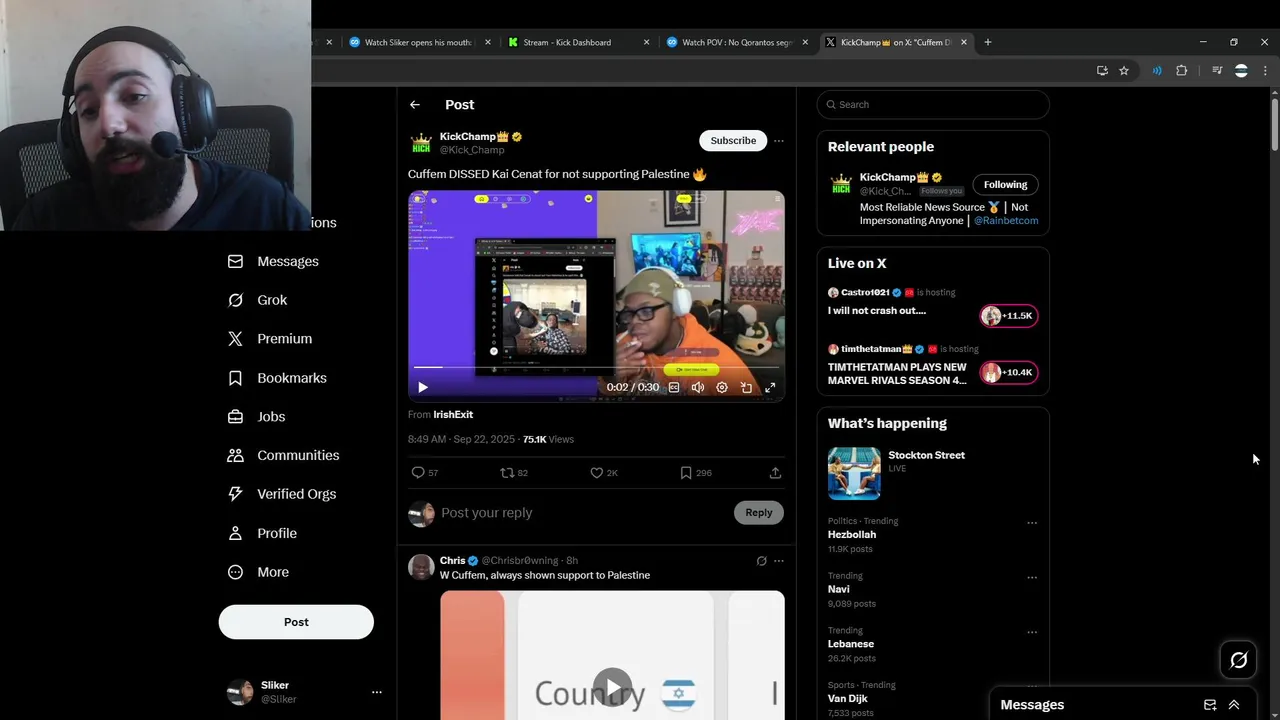Open Verified Orgs in sidebar
The width and height of the screenshot is (1280, 720).
coord(282,494)
